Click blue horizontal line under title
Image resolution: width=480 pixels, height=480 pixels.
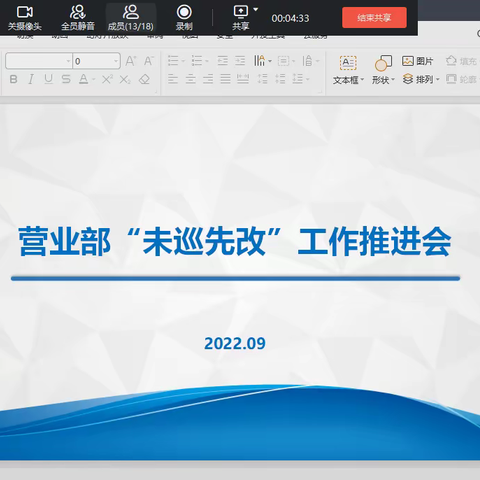tap(235, 278)
